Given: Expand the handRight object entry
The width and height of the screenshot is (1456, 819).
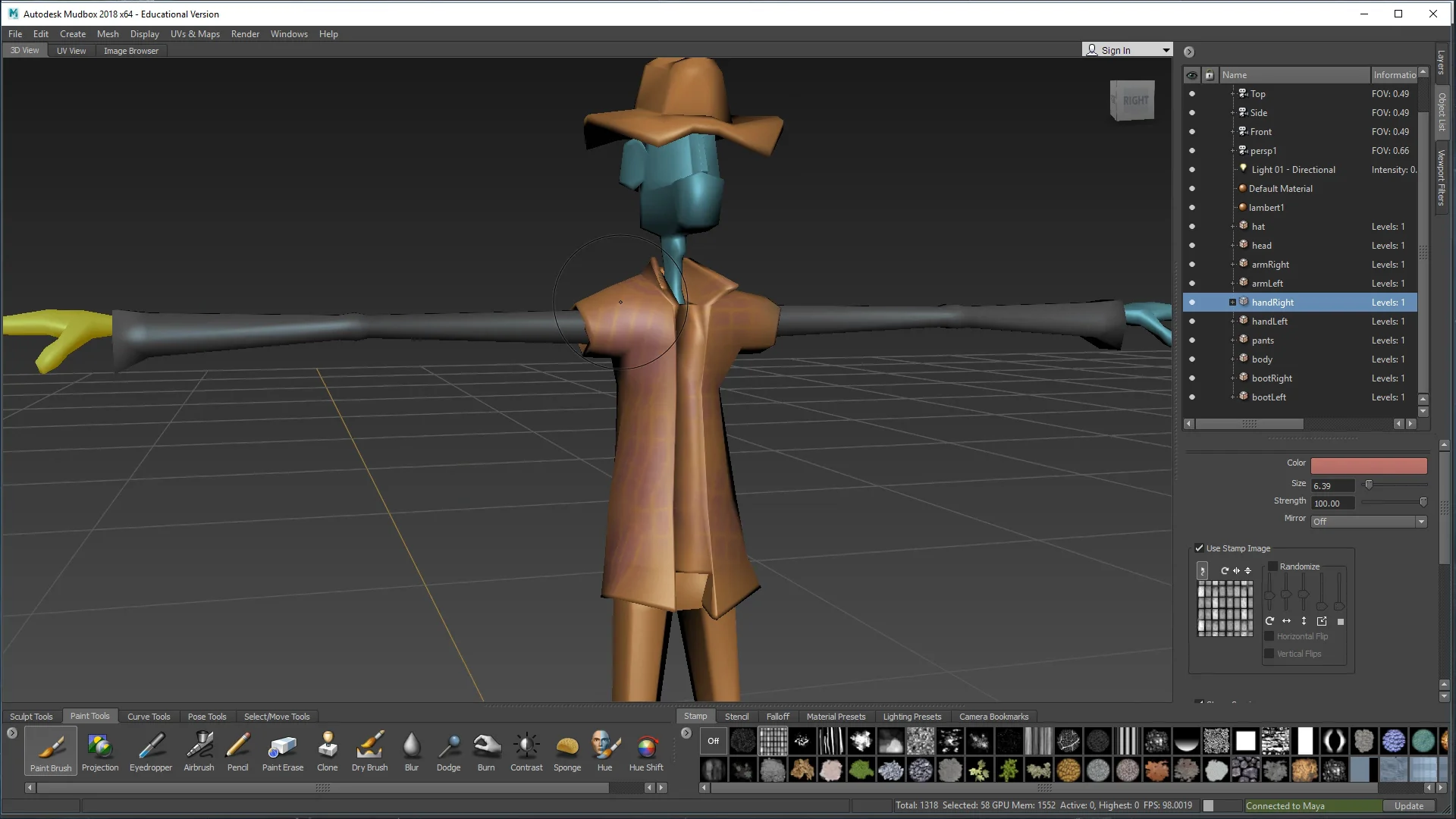Looking at the screenshot, I should [x=1232, y=302].
